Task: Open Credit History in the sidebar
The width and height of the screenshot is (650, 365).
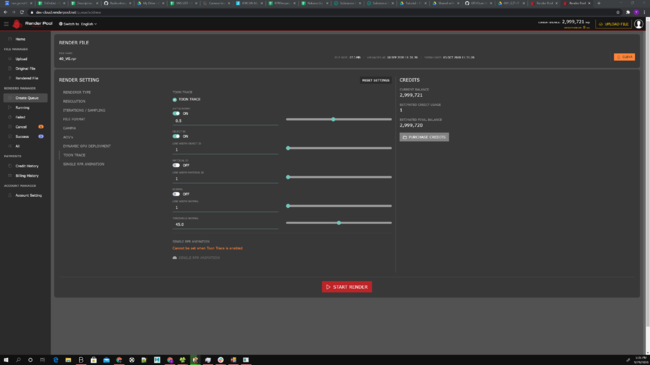Action: [x=27, y=166]
